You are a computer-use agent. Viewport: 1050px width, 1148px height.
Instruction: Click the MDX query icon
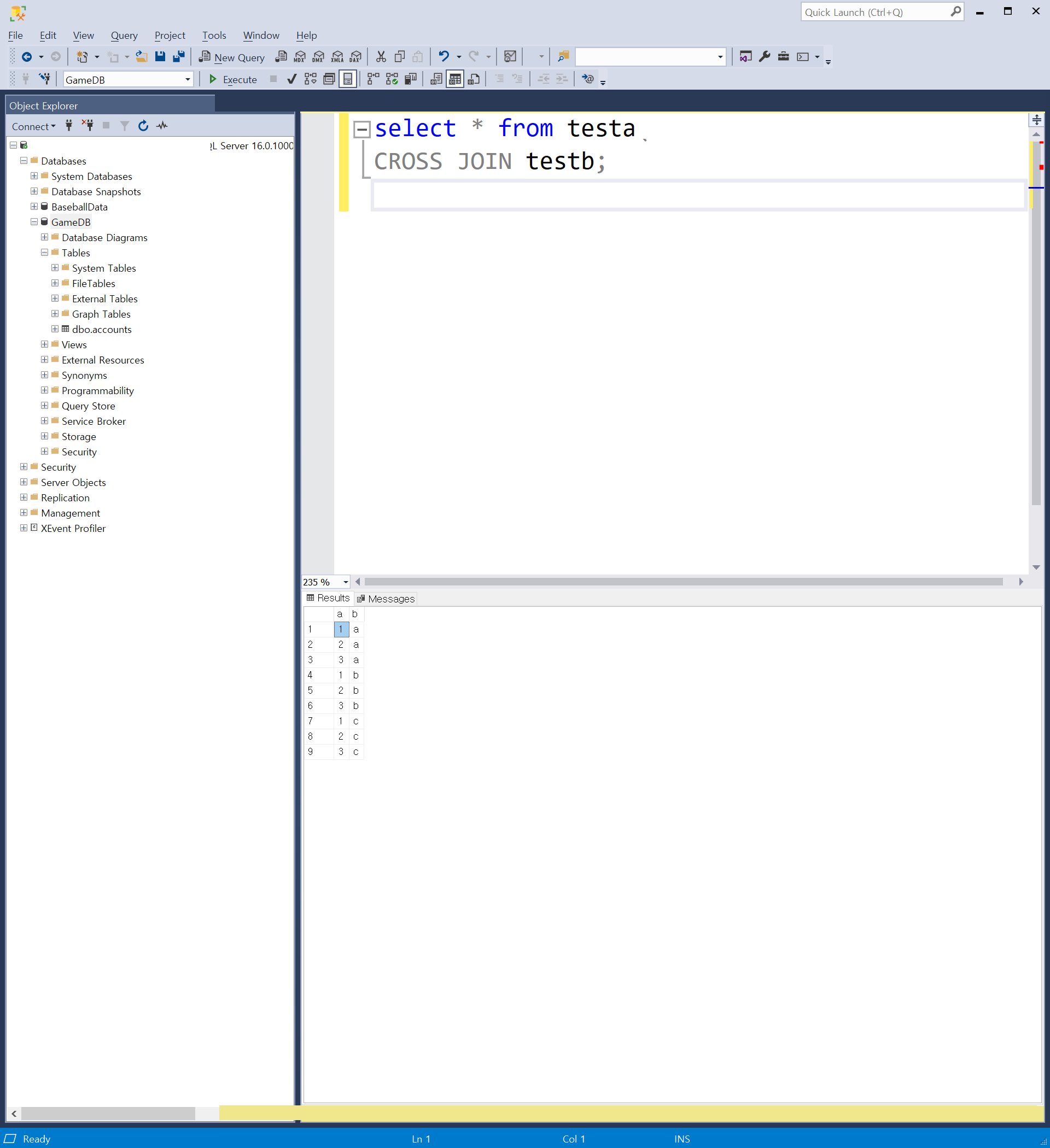(300, 56)
